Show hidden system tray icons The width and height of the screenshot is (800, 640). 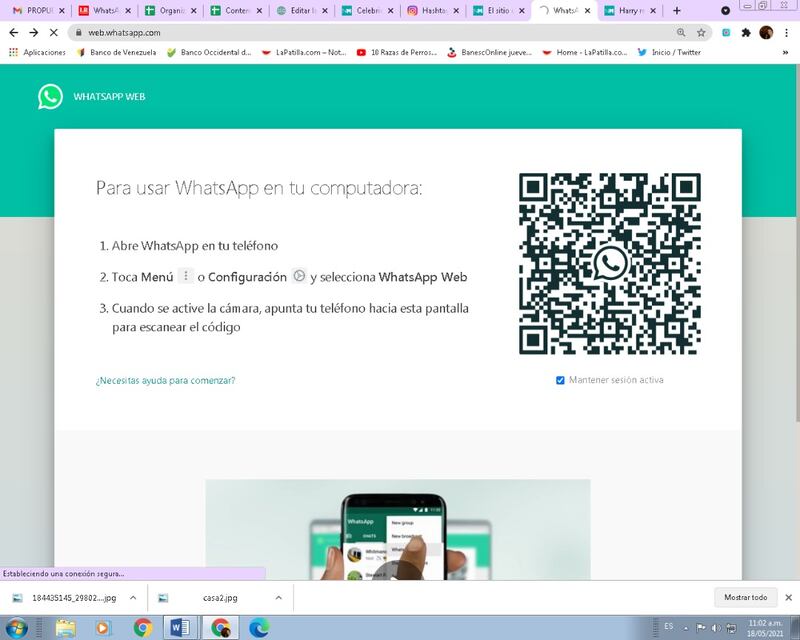(686, 628)
